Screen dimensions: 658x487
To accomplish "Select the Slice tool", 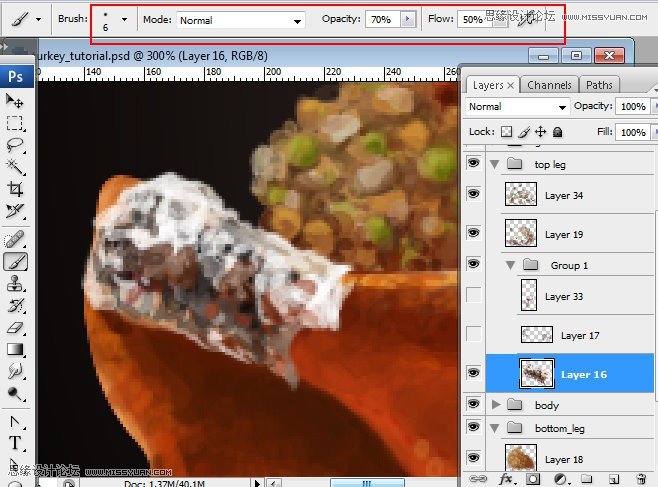I will click(x=15, y=211).
